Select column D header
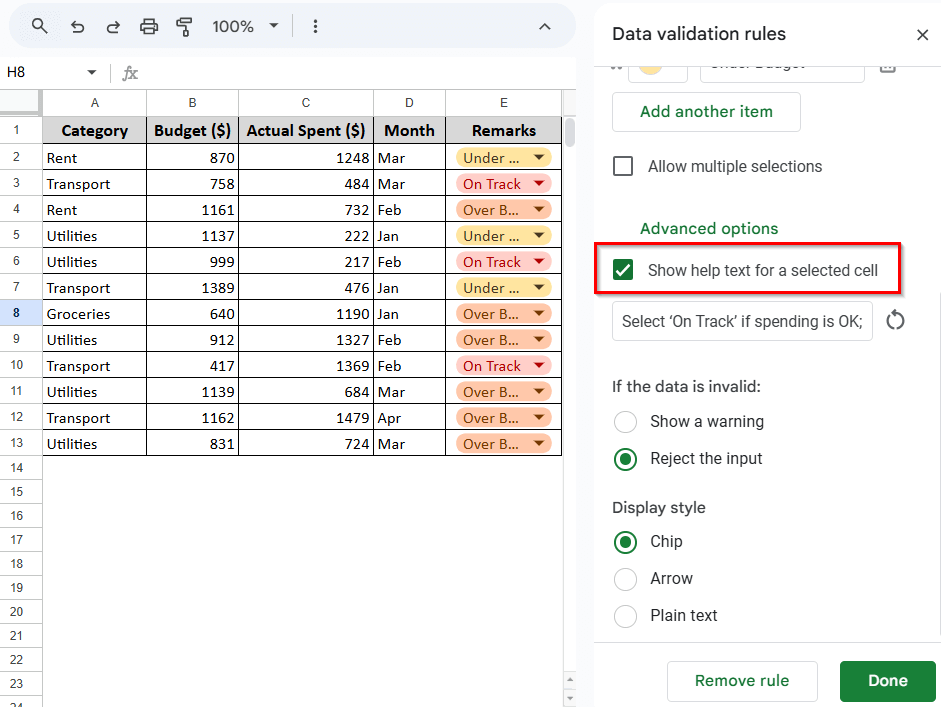Viewport: 941px width, 707px height. (409, 103)
